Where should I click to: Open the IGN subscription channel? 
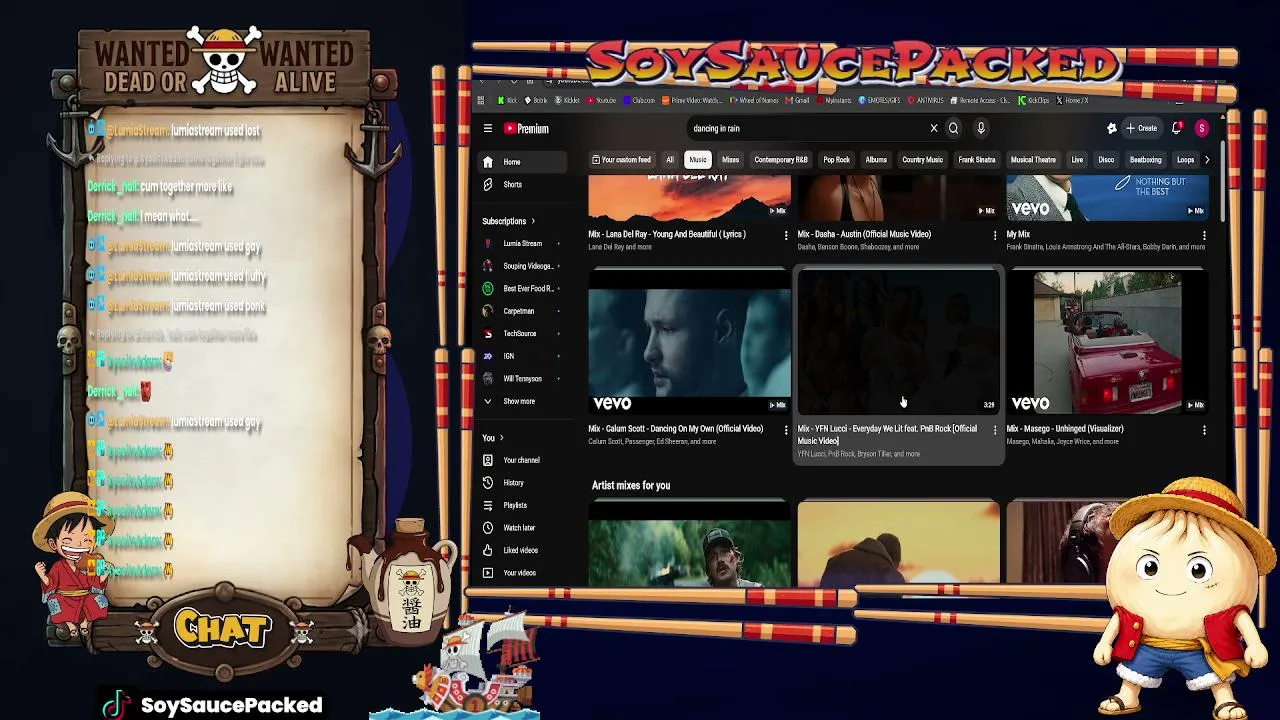tap(520, 356)
